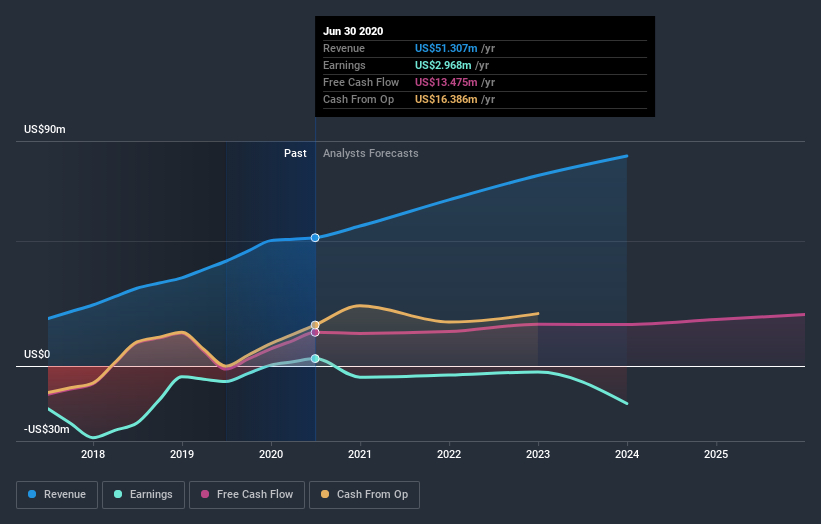The image size is (821, 524).
Task: Click the Analysts Forecasts label
Action: tap(371, 153)
